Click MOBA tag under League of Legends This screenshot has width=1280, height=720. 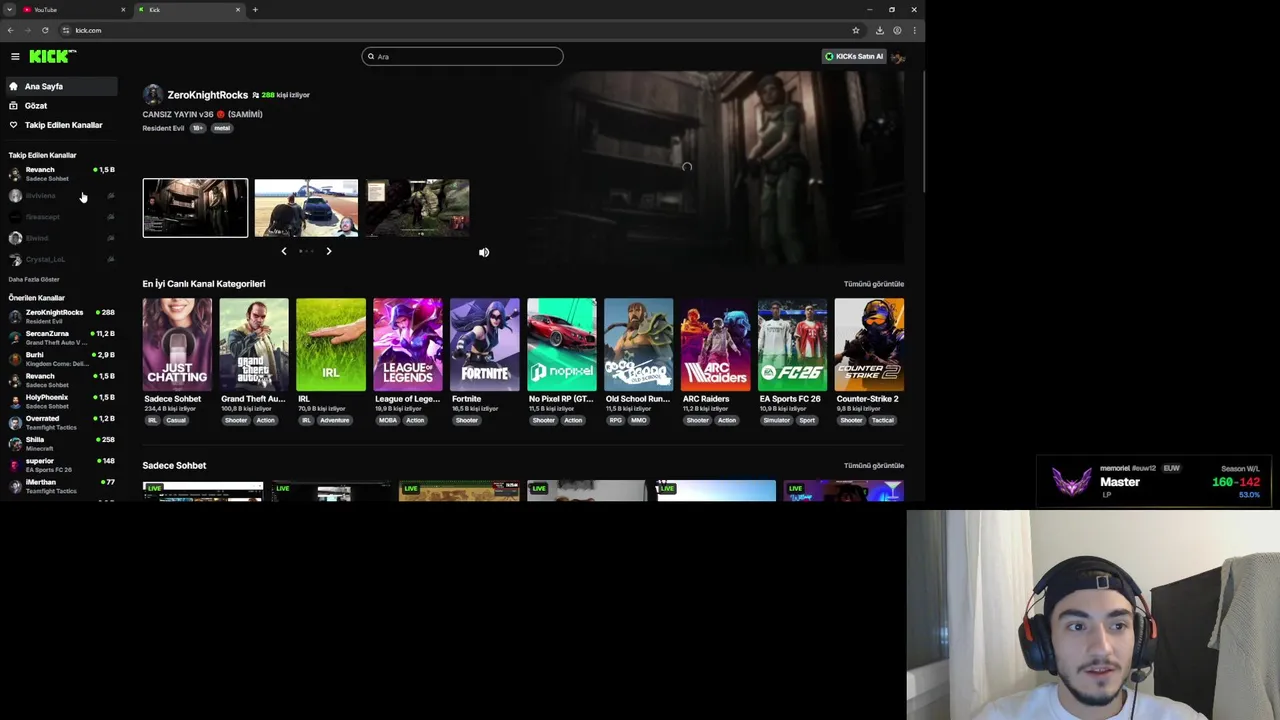pos(387,420)
